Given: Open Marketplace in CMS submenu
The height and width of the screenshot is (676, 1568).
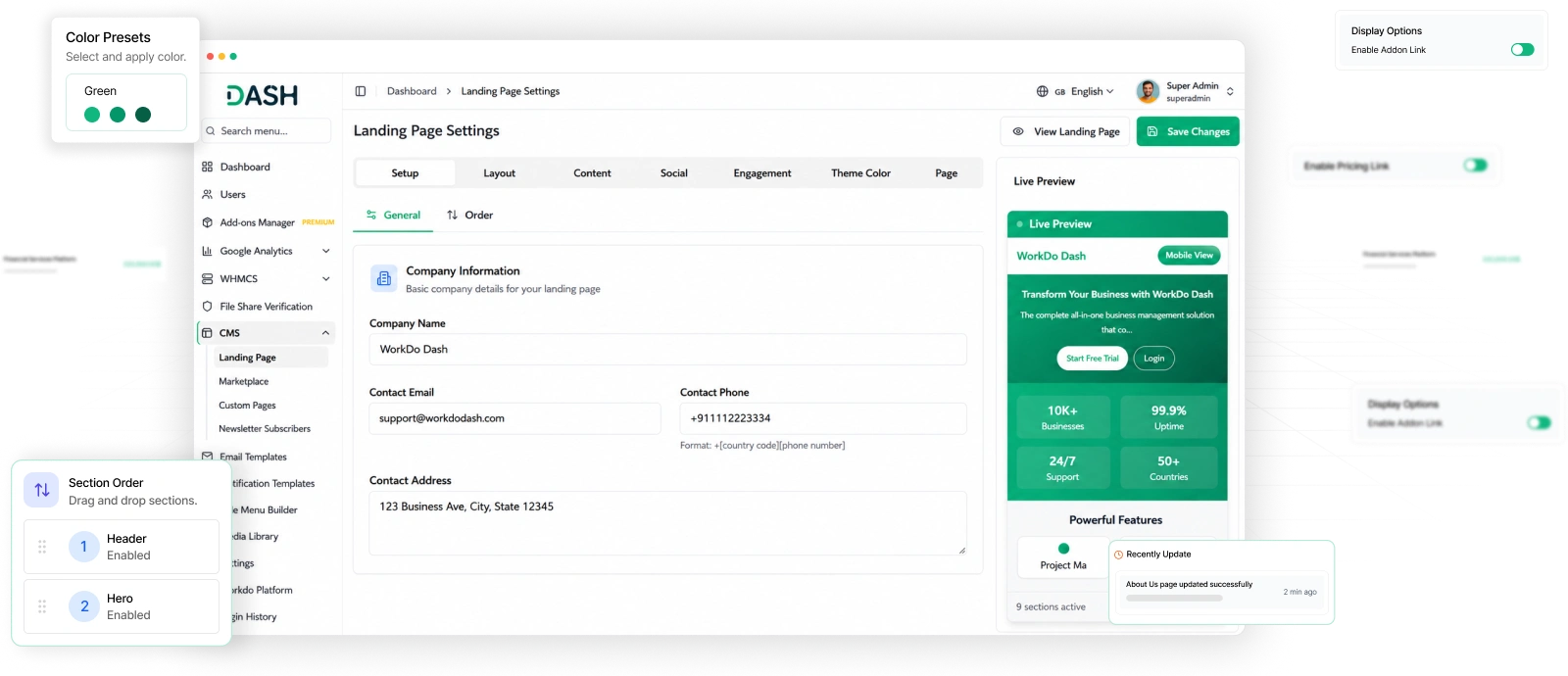Looking at the screenshot, I should pyautogui.click(x=244, y=382).
